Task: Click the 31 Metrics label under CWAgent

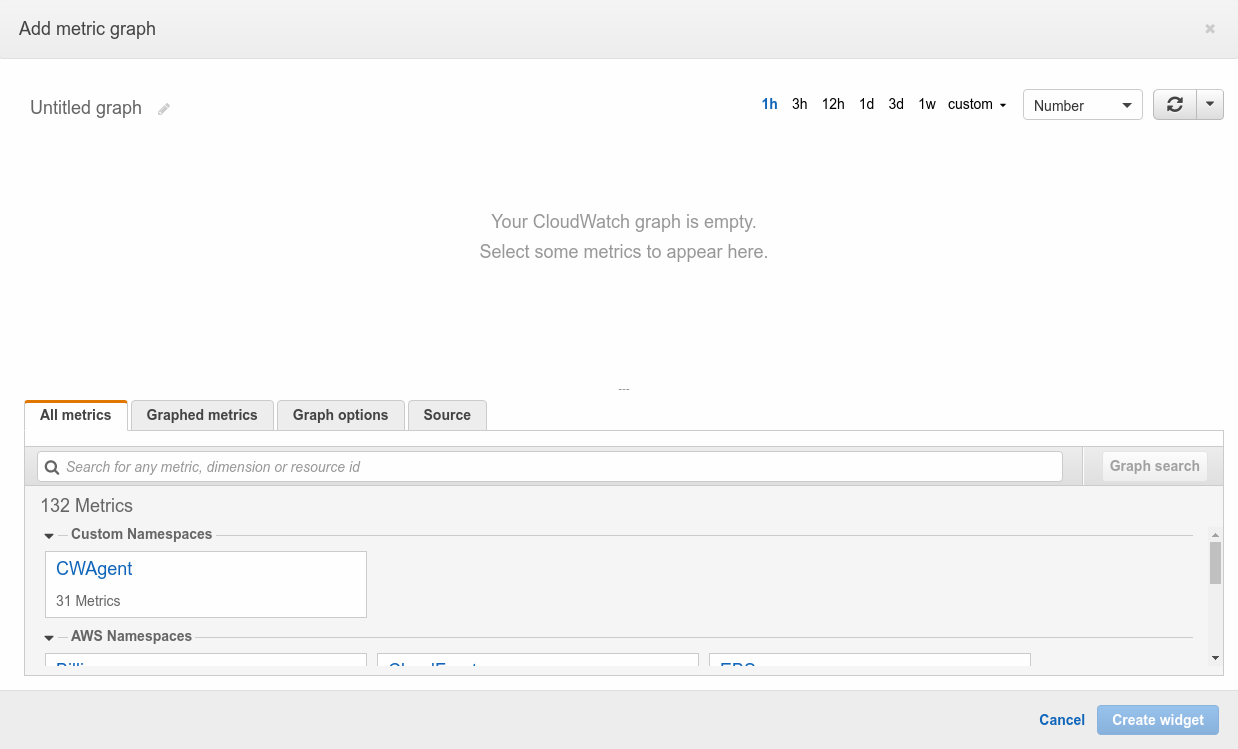Action: click(88, 601)
